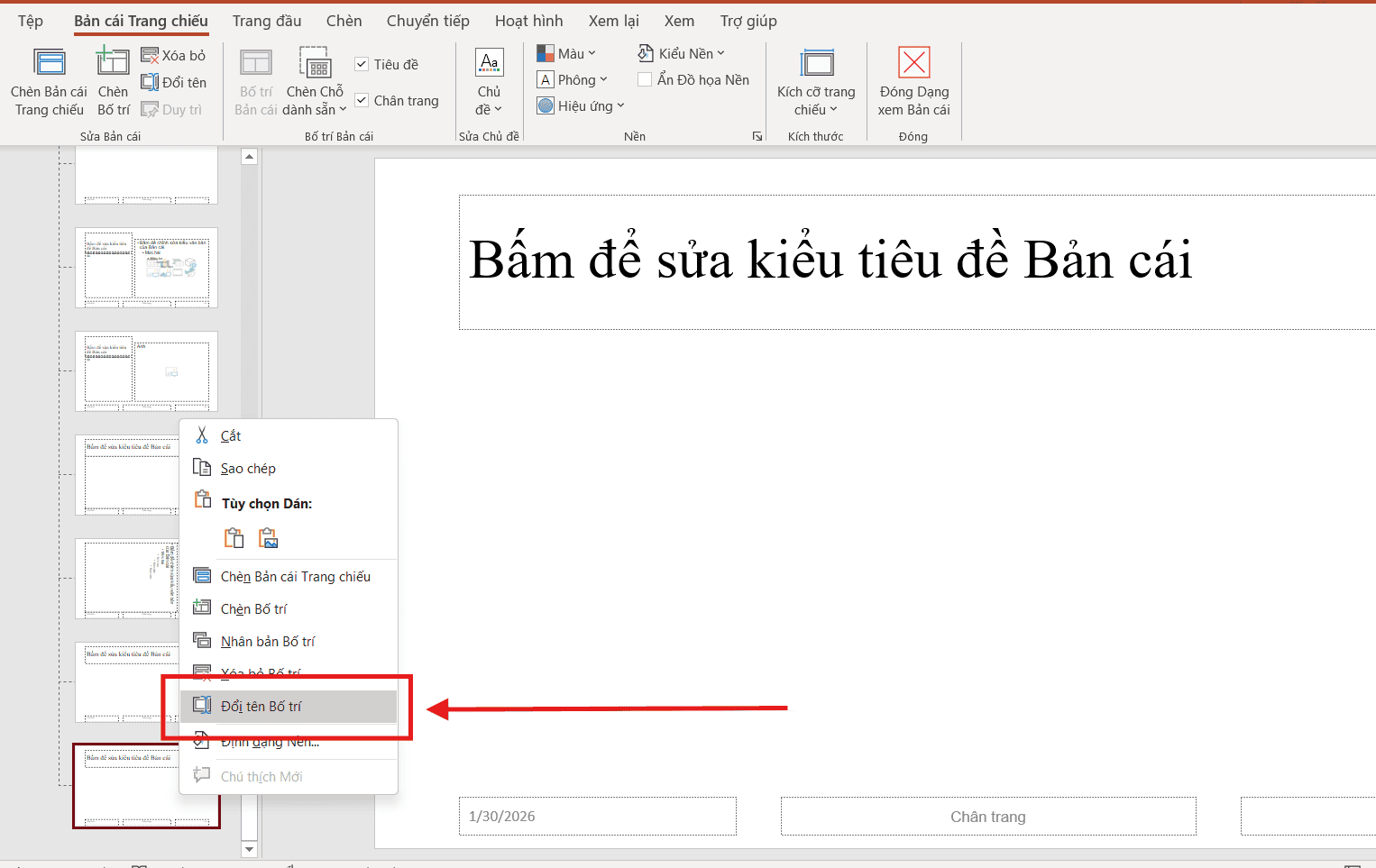Image resolution: width=1376 pixels, height=868 pixels.
Task: Click Nhân bản Bố trí in context menu
Action: point(268,640)
